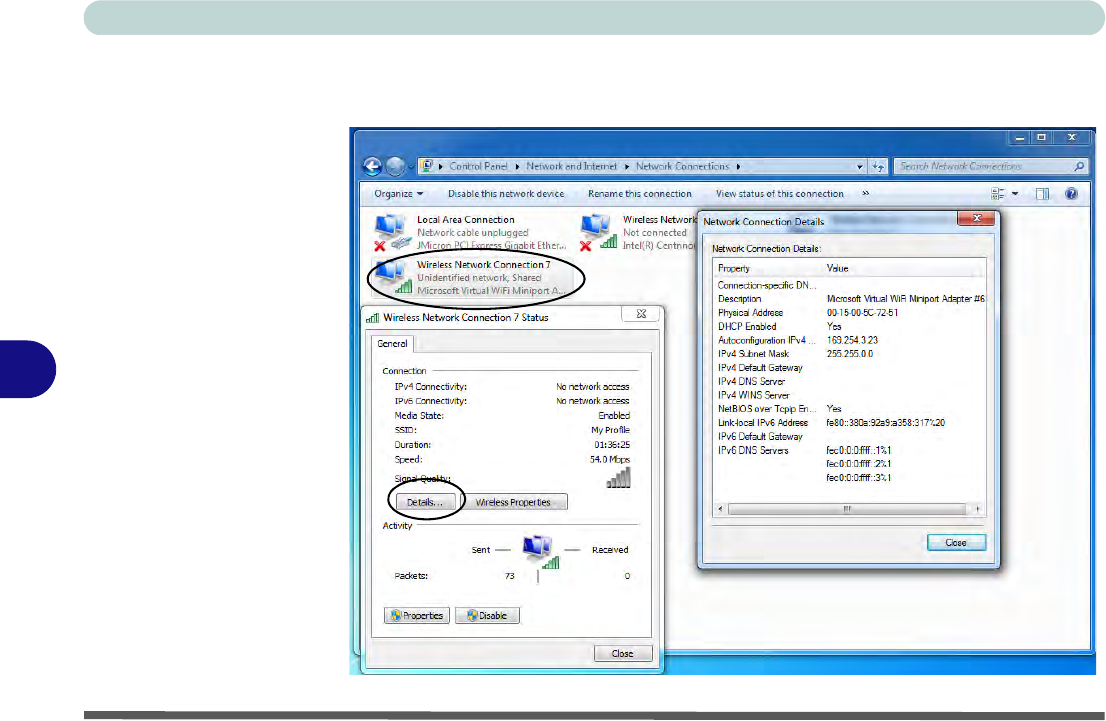Viewport: 1106px width, 721px height.
Task: Open the Organize dropdown menu
Action: pyautogui.click(x=398, y=194)
